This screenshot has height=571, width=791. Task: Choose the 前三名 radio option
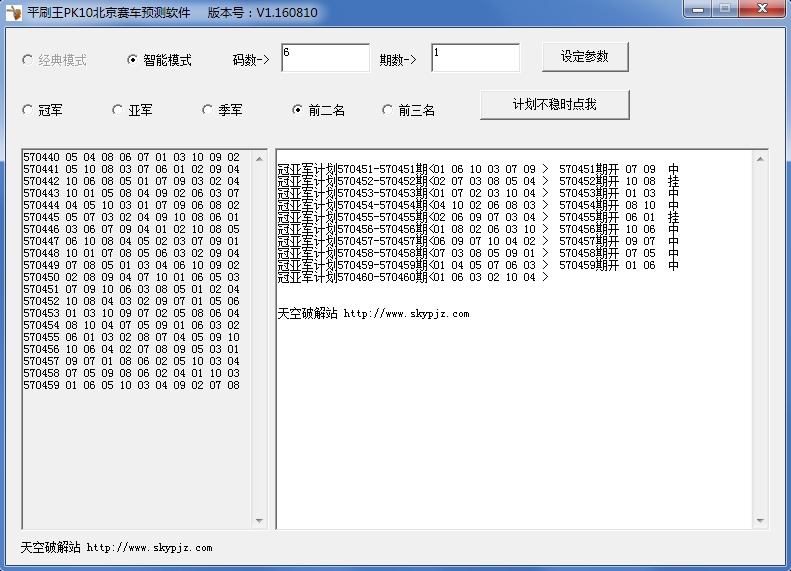tap(388, 110)
